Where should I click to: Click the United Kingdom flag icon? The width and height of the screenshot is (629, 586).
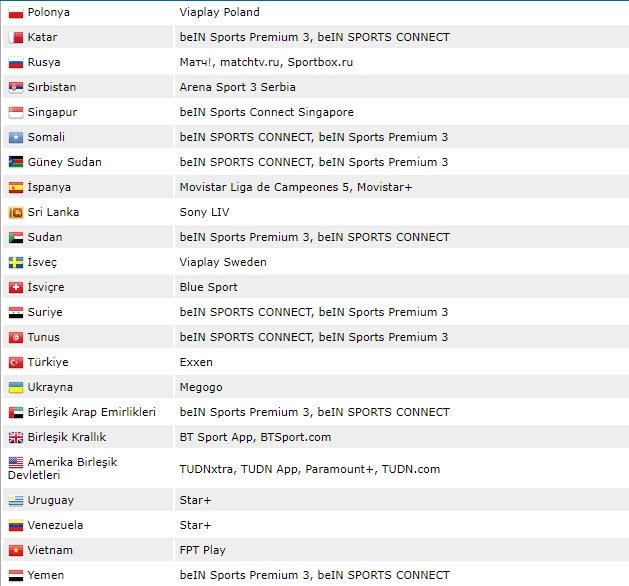pyautogui.click(x=15, y=437)
